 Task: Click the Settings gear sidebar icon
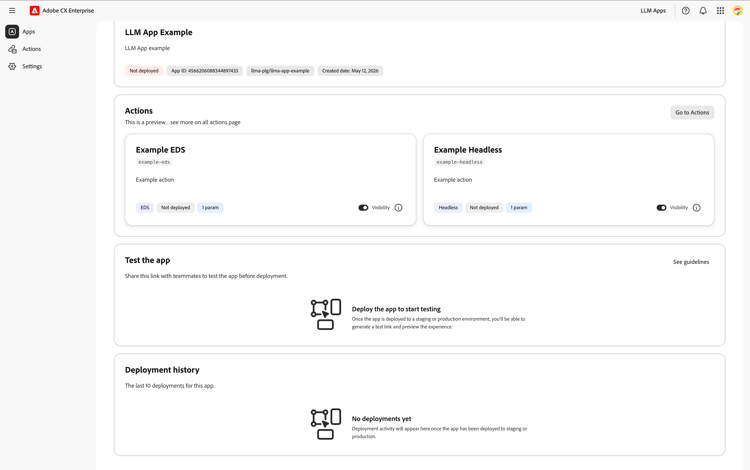12,66
